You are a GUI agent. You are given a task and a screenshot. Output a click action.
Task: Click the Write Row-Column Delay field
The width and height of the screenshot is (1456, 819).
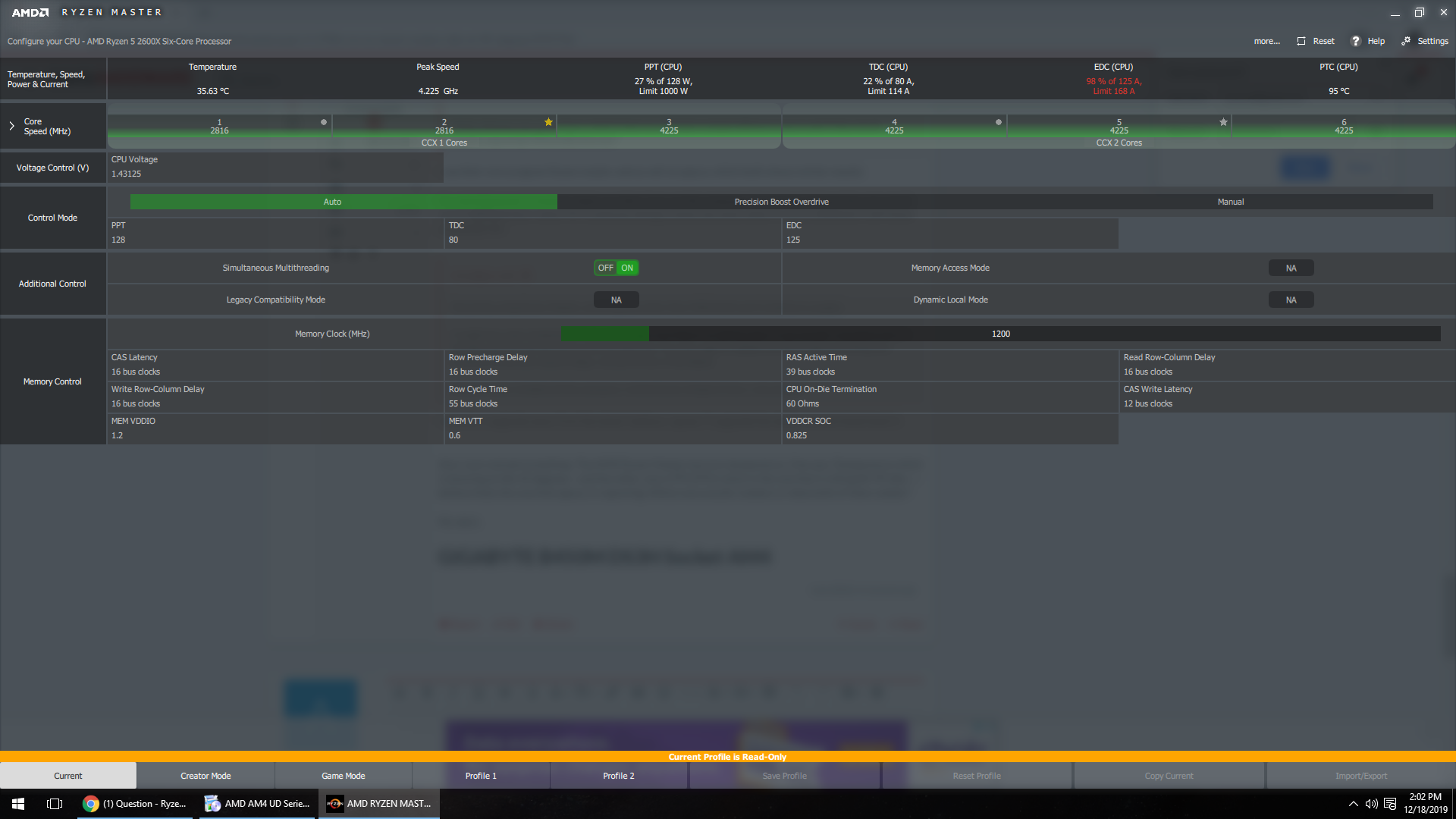coord(275,397)
